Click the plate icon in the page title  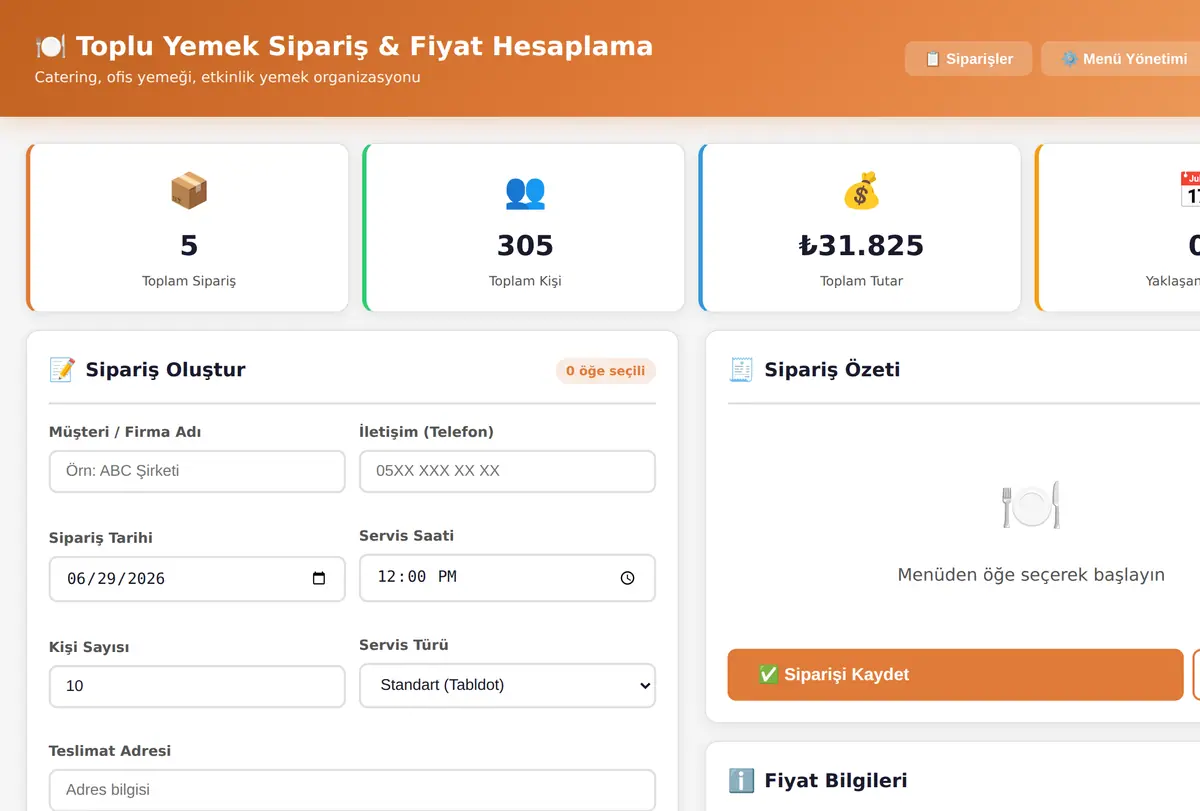click(x=50, y=47)
